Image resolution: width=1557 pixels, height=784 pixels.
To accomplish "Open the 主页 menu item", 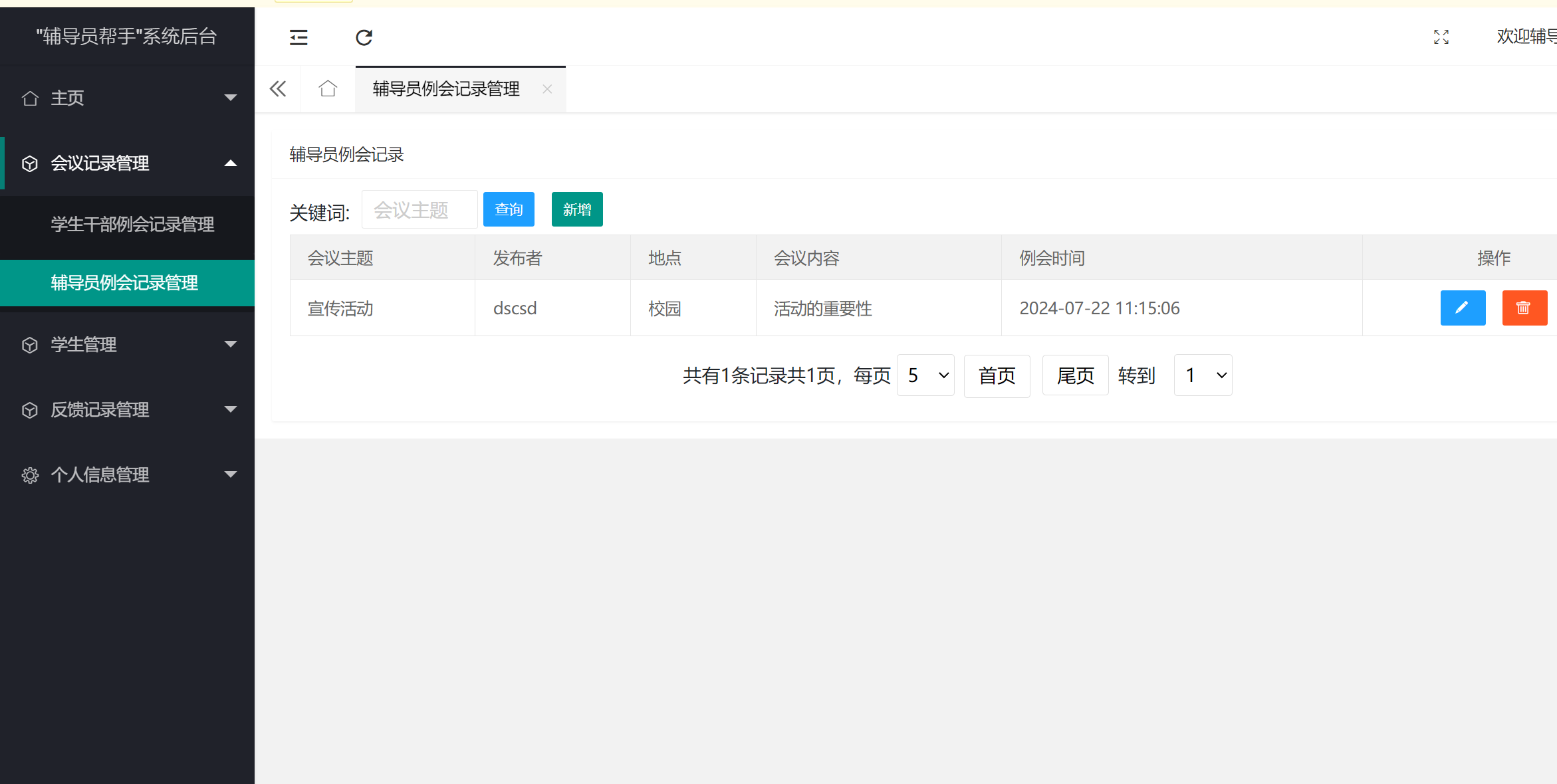I will pyautogui.click(x=67, y=98).
